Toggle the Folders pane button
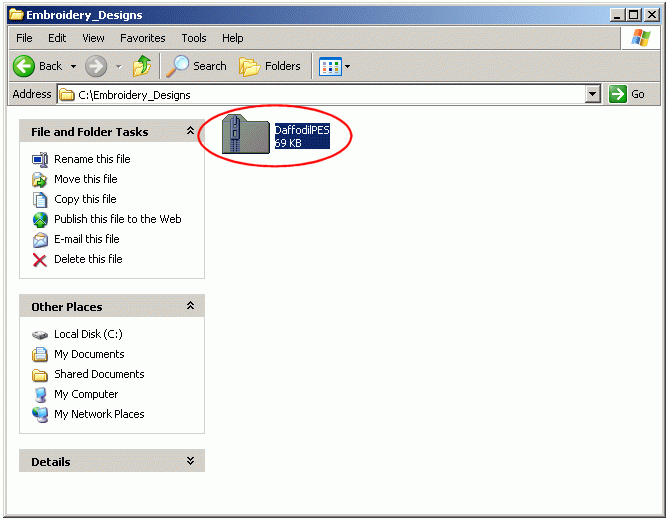 (270, 66)
